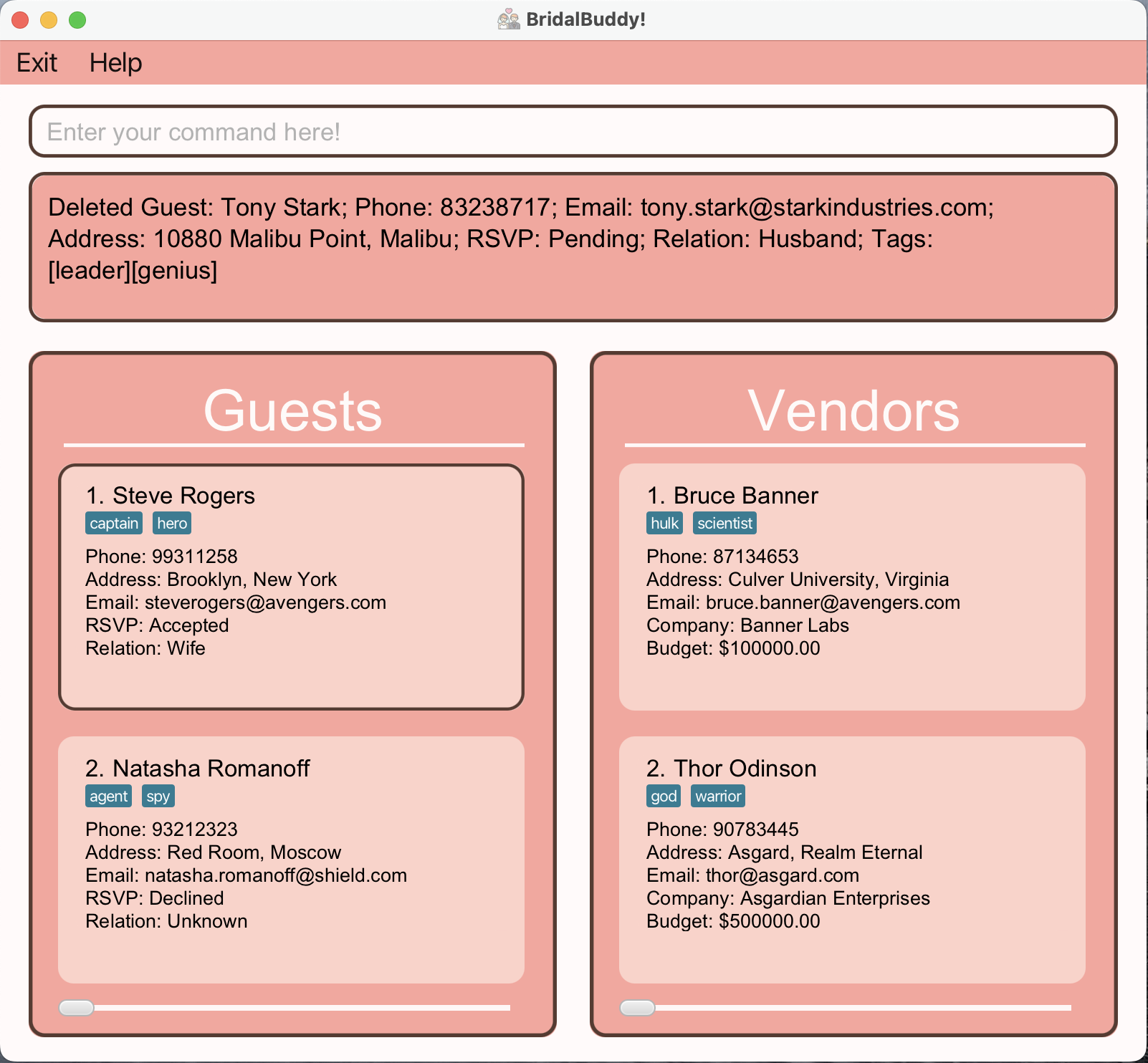Click 'Address: Culver University, Virginia' text
The height and width of the screenshot is (1063, 1148).
pos(798,579)
